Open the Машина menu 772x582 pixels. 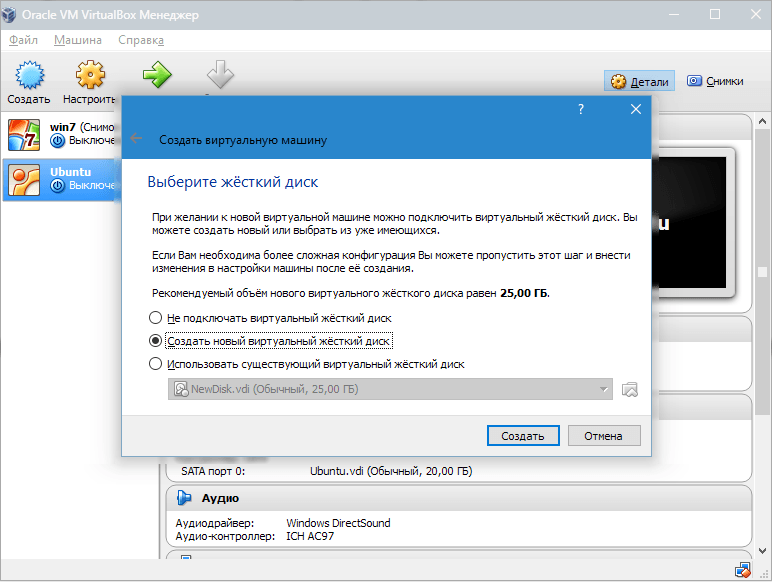point(78,40)
